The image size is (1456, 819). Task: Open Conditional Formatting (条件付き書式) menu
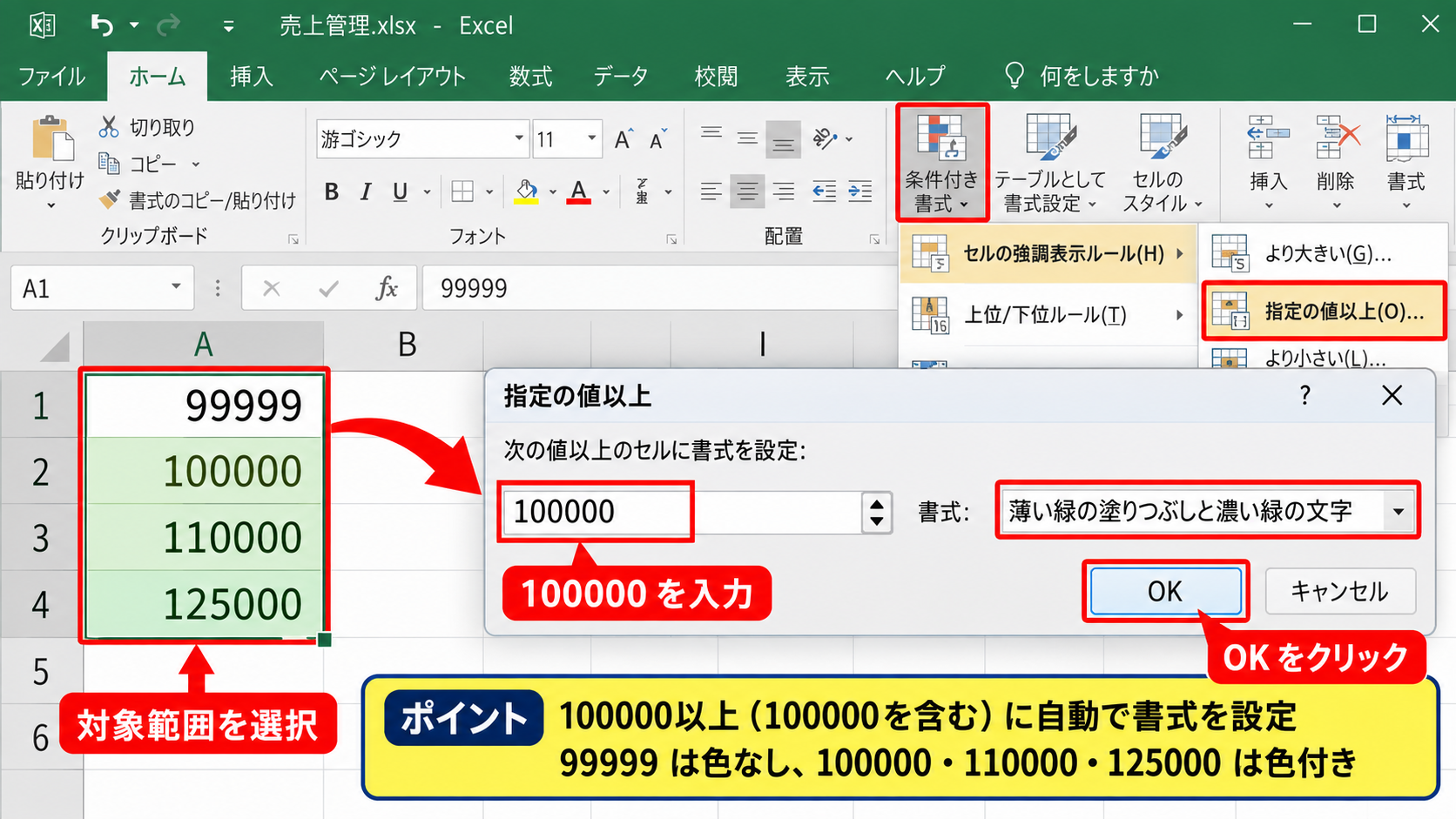click(x=941, y=162)
